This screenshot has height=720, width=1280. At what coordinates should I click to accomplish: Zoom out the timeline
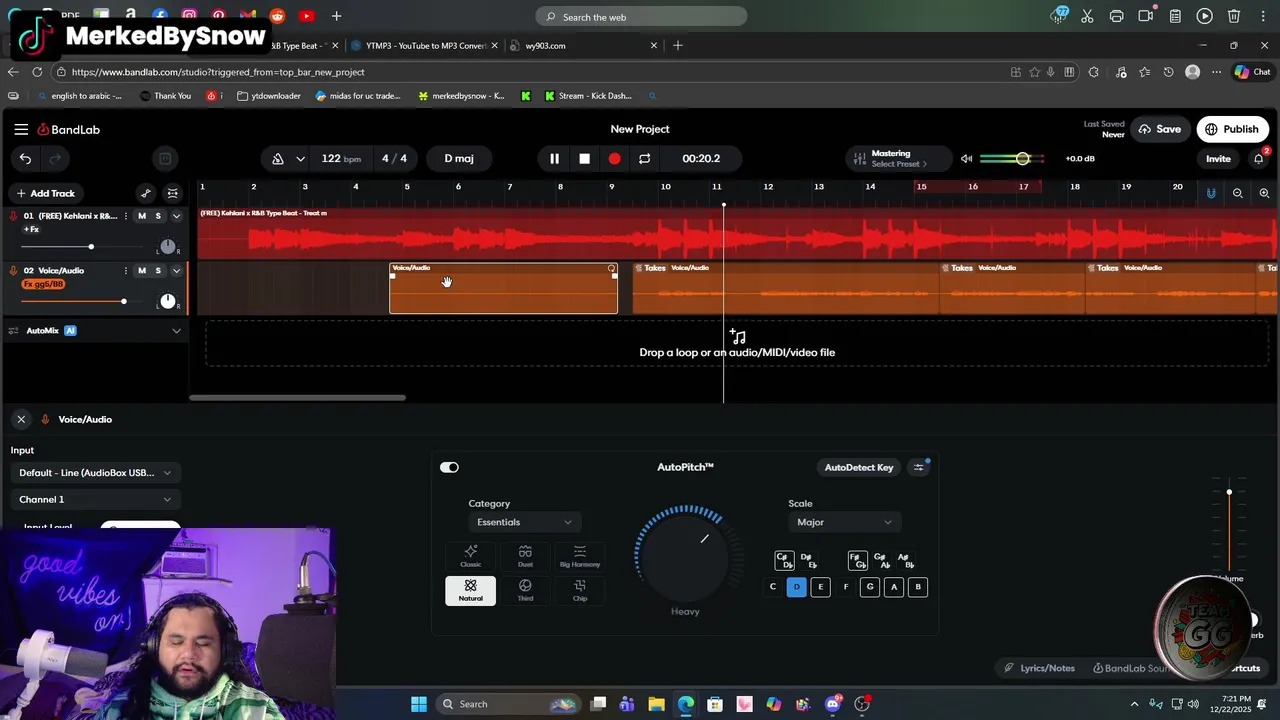pos(1238,193)
